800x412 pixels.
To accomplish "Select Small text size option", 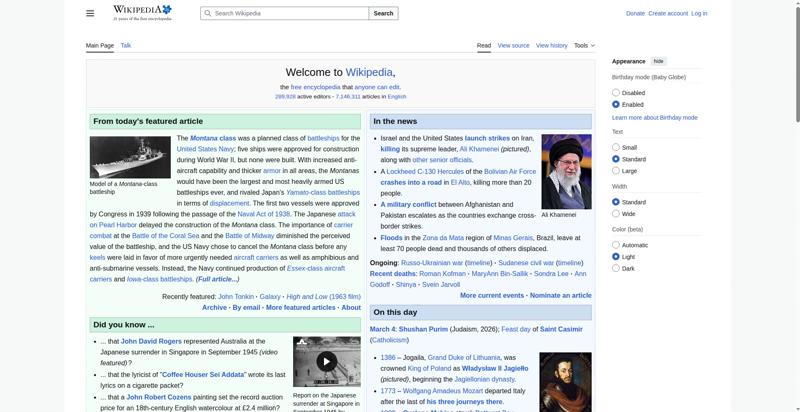I will [x=616, y=147].
